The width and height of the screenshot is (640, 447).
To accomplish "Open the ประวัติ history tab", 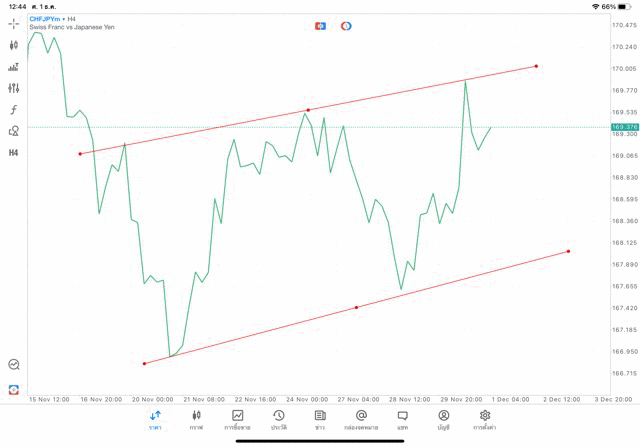I will (x=279, y=420).
